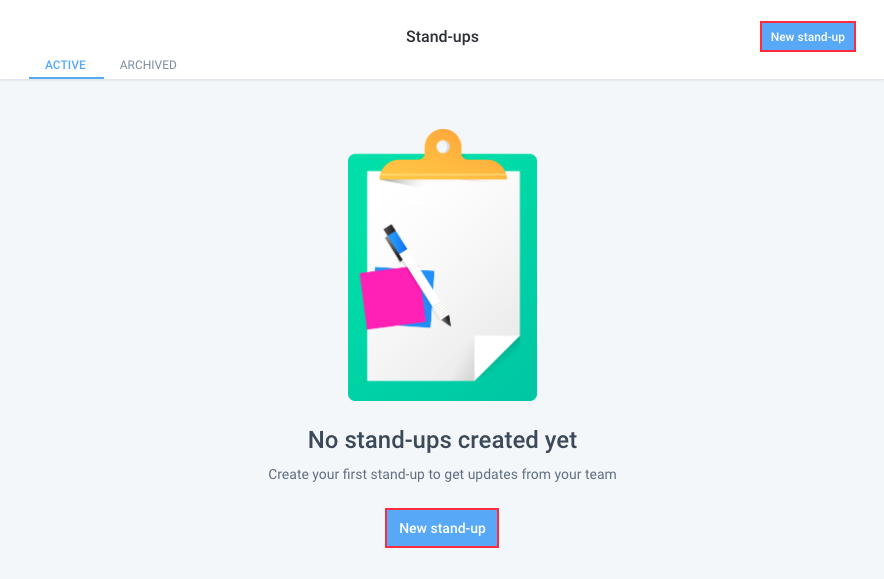
Task: Click the 'Create your first stand-up' subtitle text
Action: click(x=442, y=474)
